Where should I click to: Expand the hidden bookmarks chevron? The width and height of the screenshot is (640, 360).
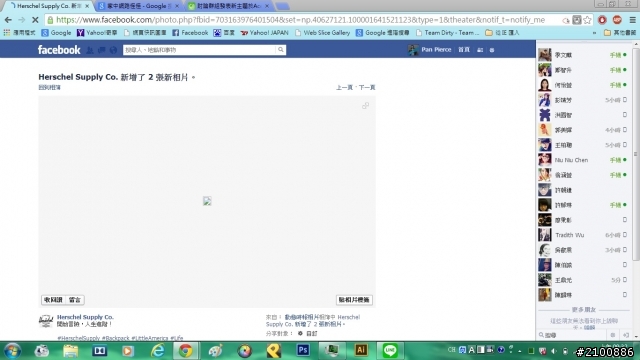pyautogui.click(x=594, y=33)
